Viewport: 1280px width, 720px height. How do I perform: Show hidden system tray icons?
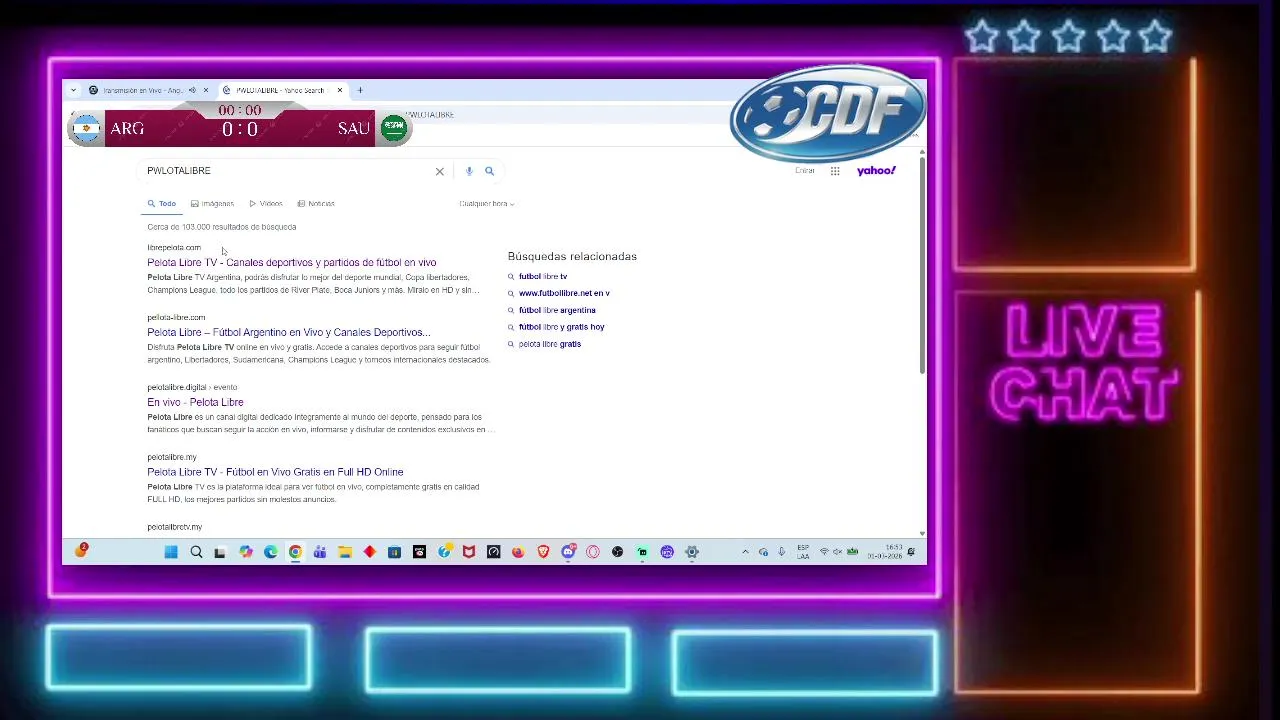(745, 552)
